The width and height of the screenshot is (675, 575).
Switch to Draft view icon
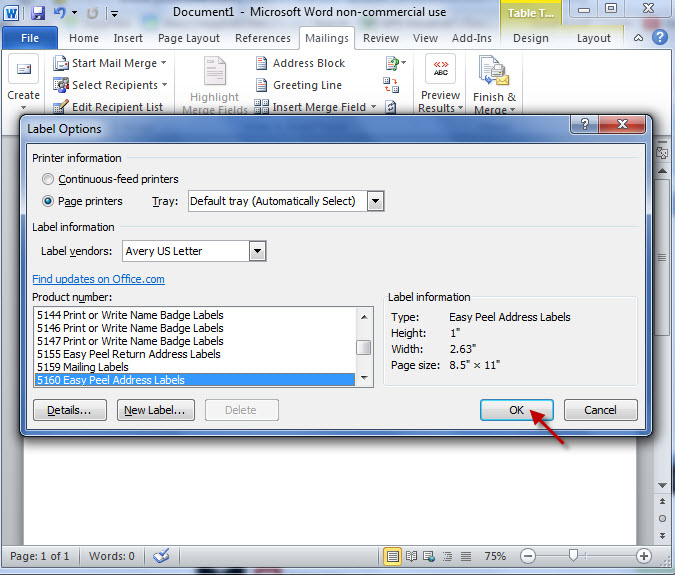(466, 556)
